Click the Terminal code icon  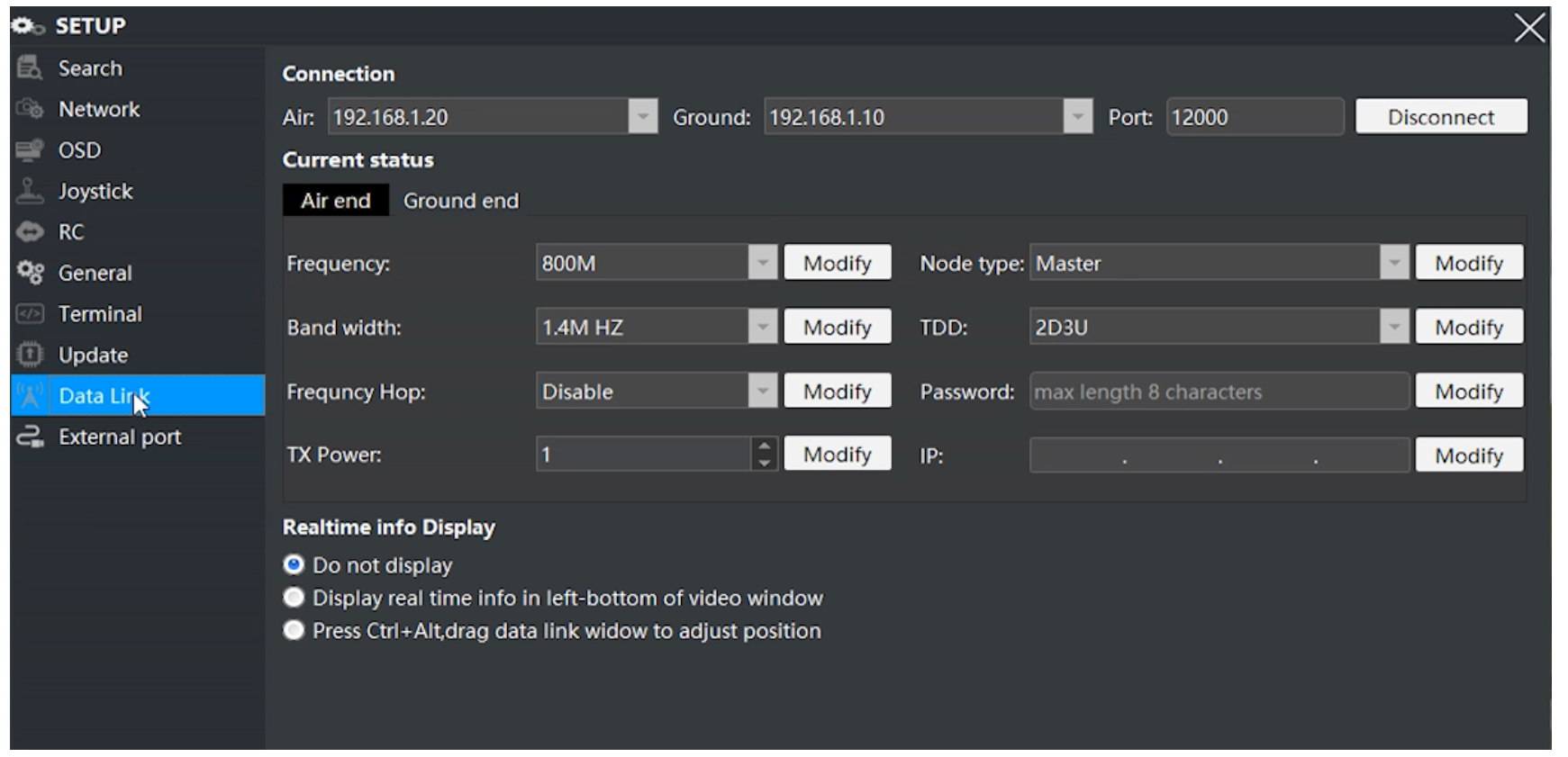tap(30, 314)
